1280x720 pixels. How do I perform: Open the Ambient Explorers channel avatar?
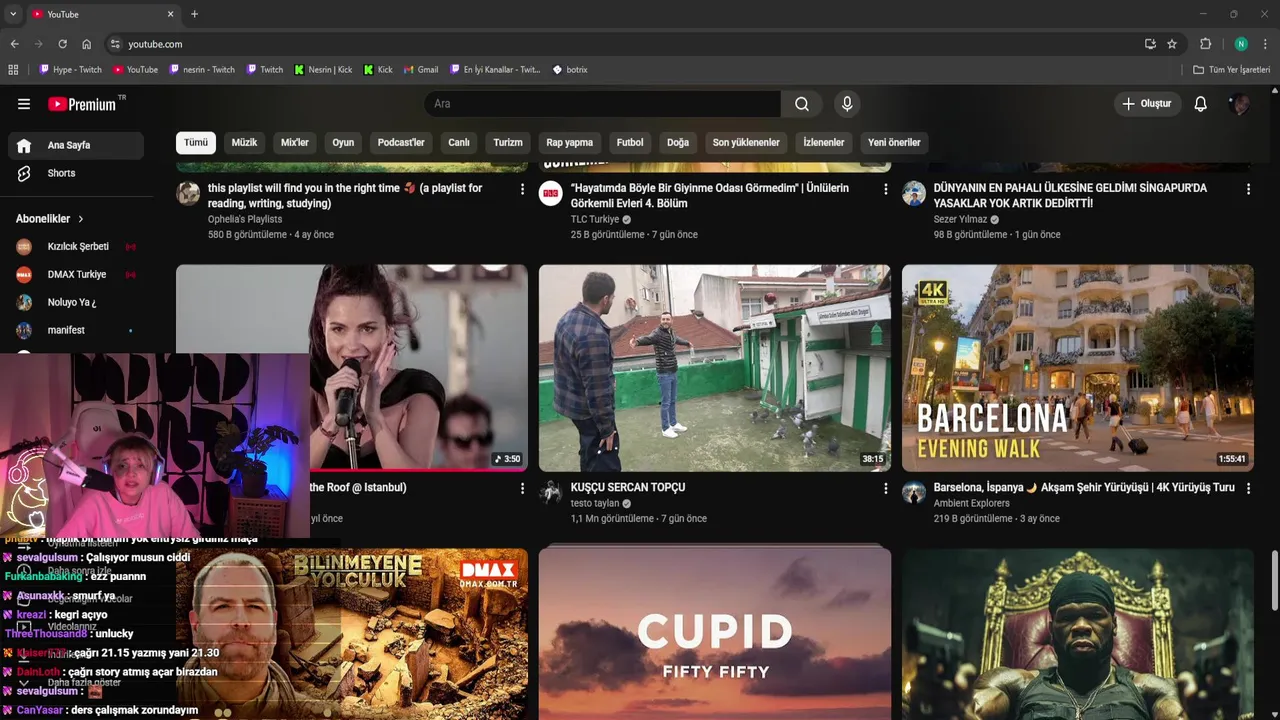click(x=914, y=492)
